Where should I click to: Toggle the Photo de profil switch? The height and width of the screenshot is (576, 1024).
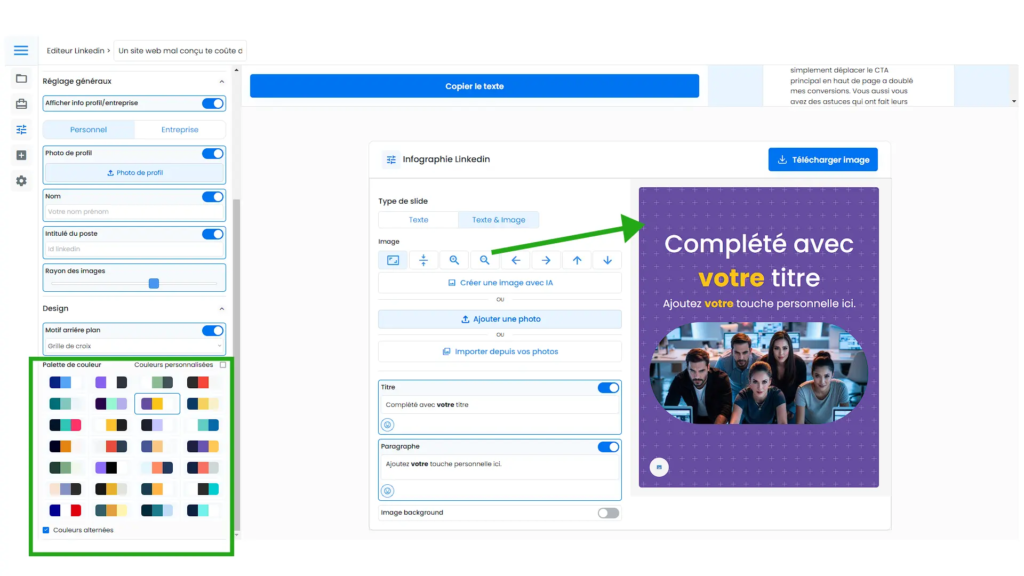point(212,153)
